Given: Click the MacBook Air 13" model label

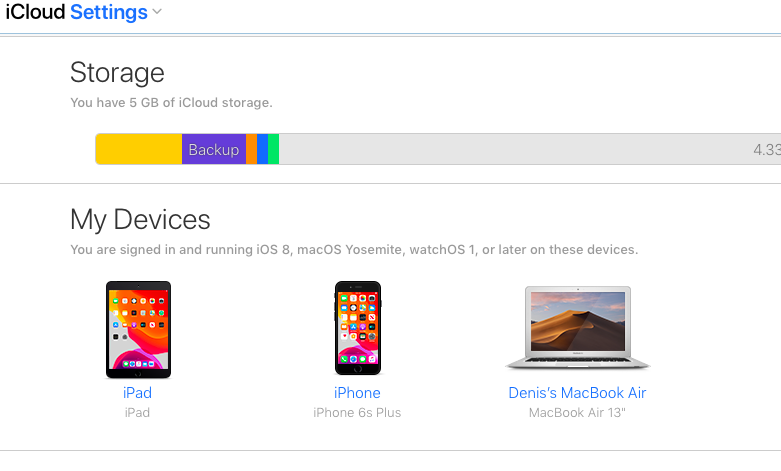Looking at the screenshot, I should point(577,413).
